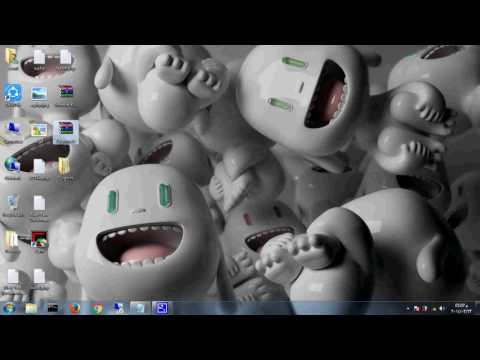Select the landscape photo image file icon
The height and width of the screenshot is (360, 480).
pos(39,94)
